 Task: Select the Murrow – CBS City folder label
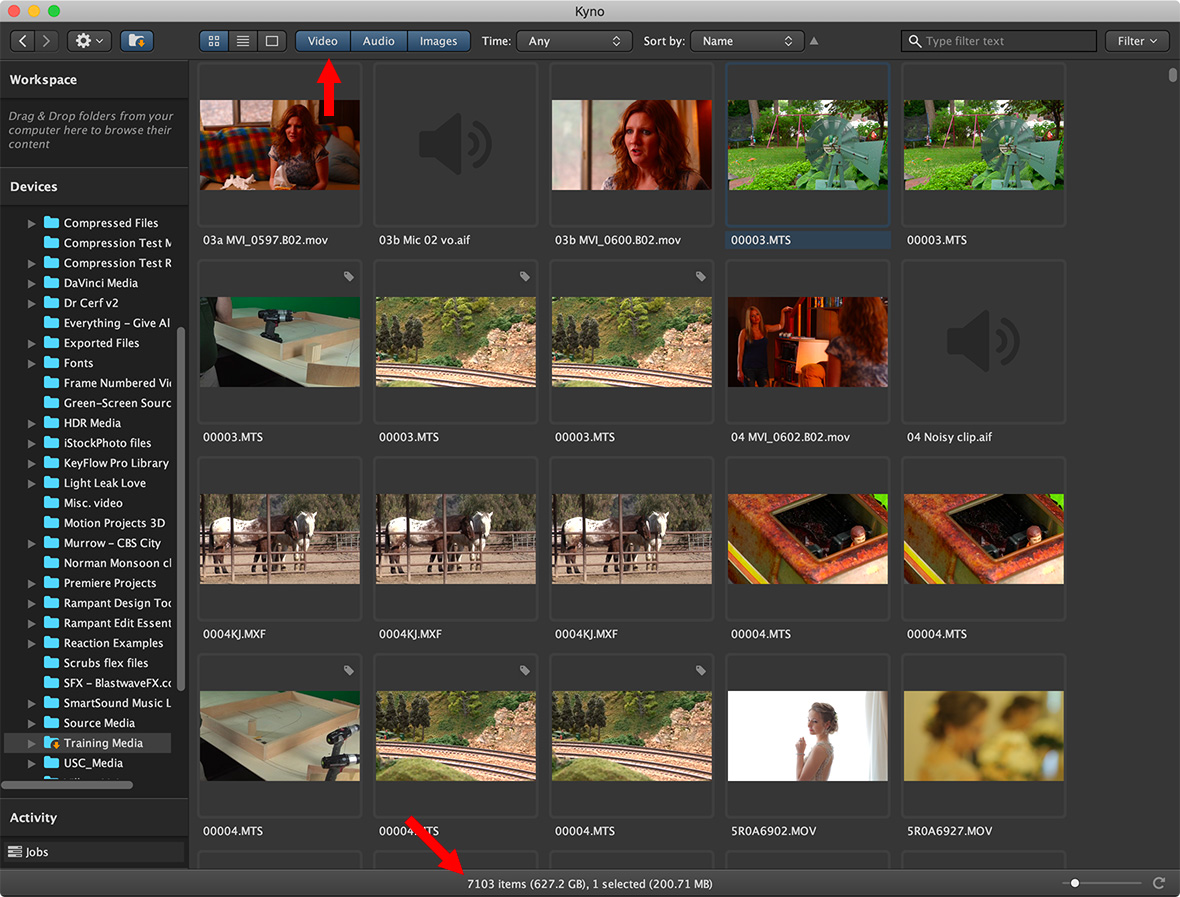point(112,543)
